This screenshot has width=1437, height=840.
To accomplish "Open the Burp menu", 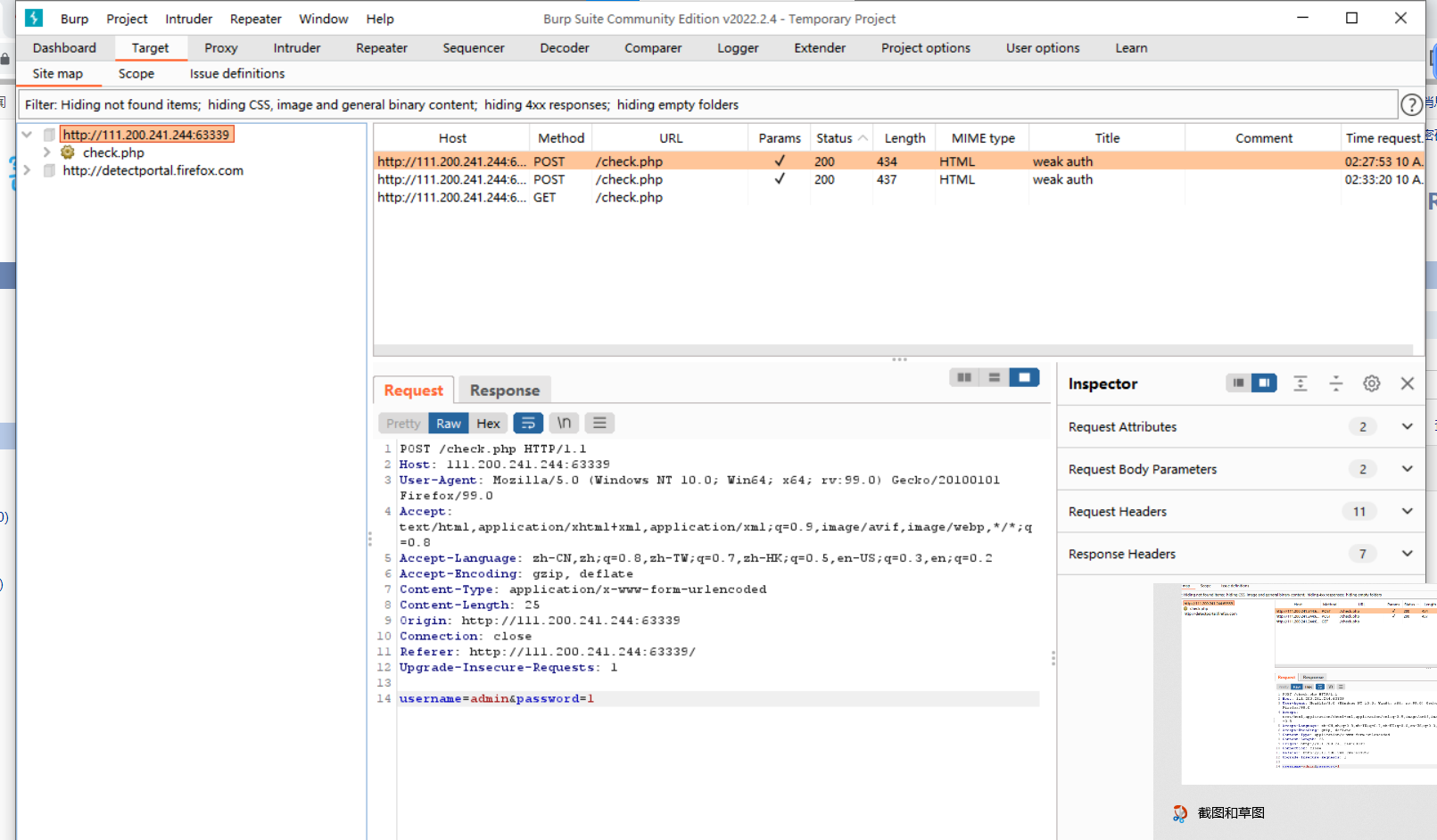I will point(74,19).
